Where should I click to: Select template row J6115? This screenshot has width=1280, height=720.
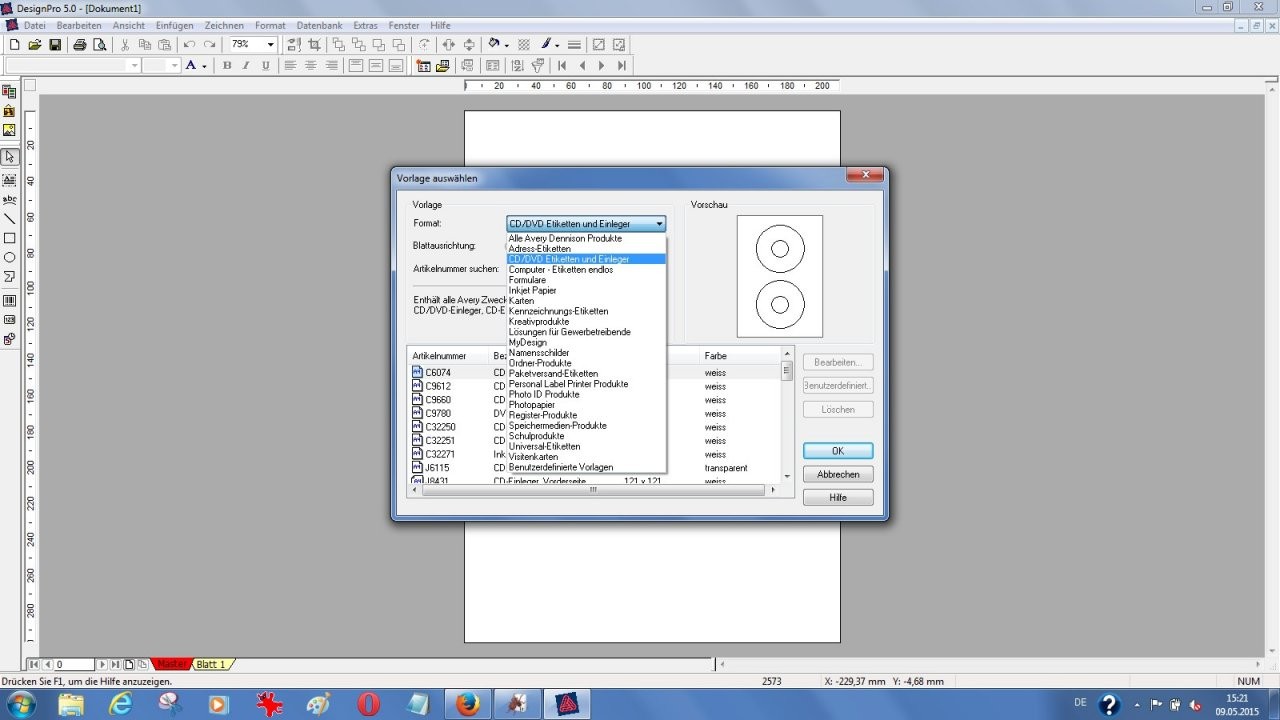pyautogui.click(x=594, y=467)
